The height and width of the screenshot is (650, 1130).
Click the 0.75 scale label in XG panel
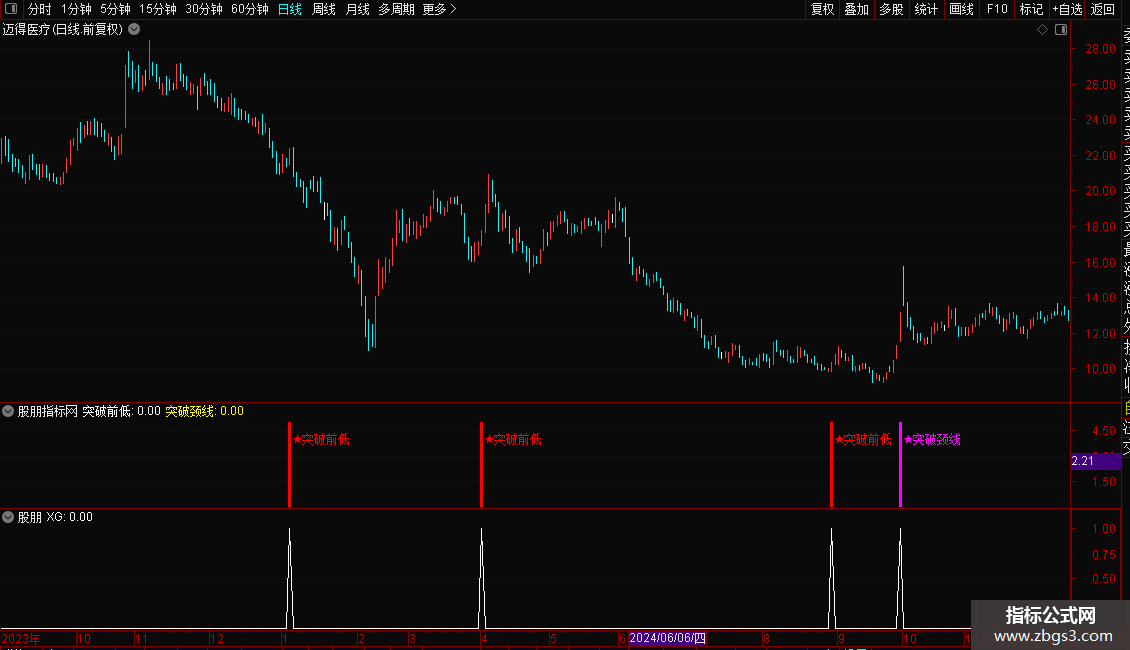click(x=1104, y=555)
